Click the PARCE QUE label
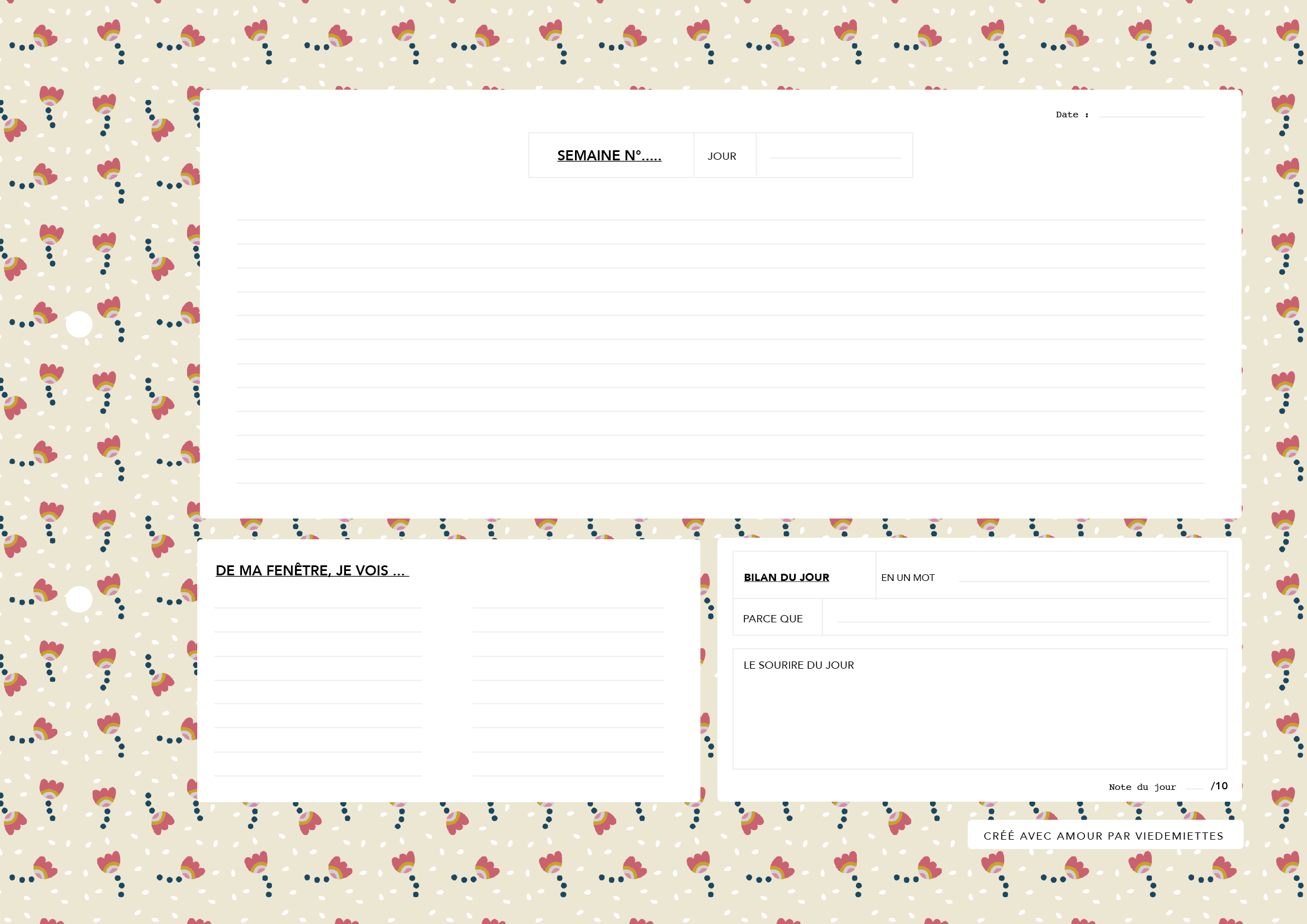 pos(772,618)
